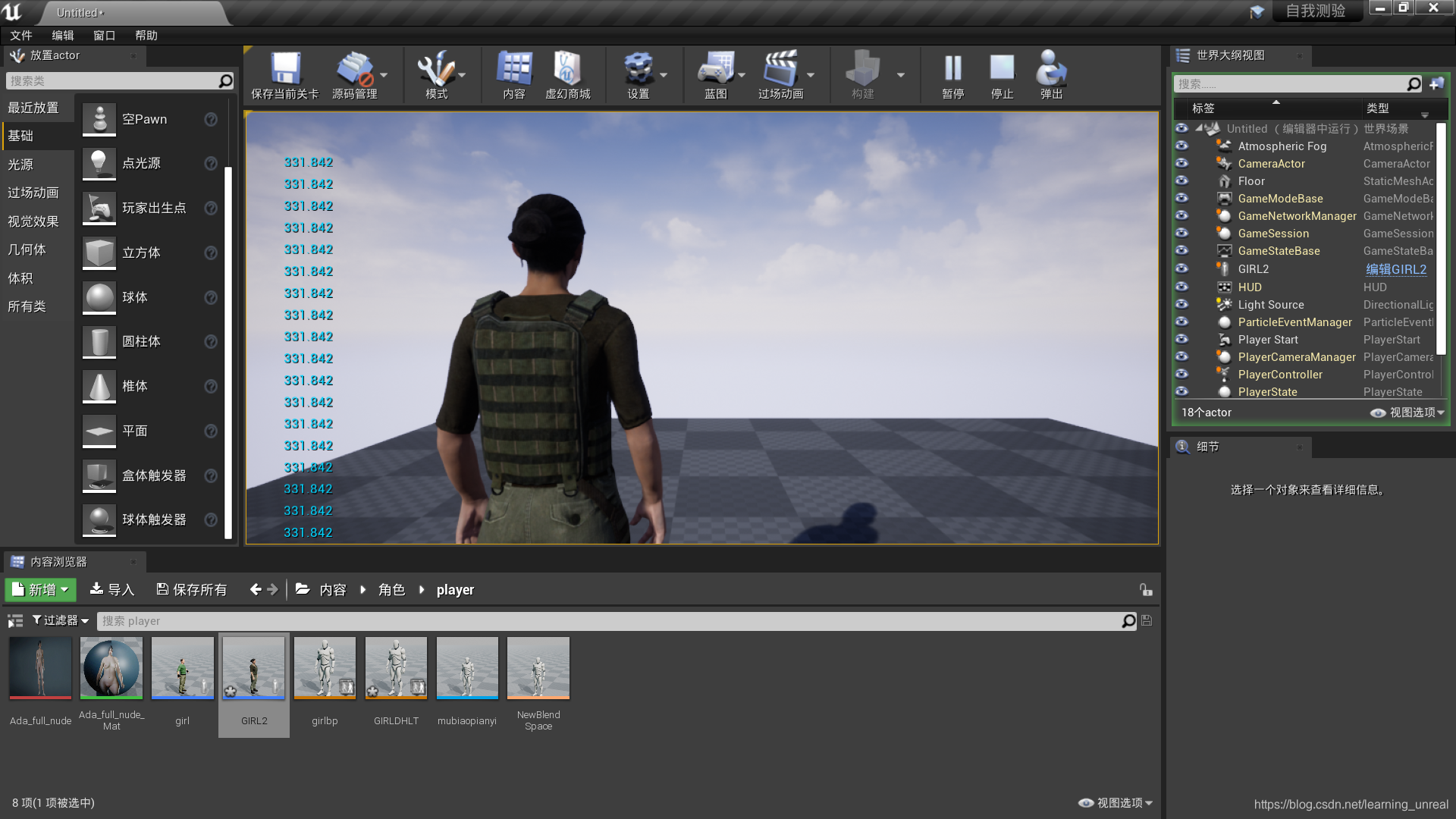Open the Cinematics (过场动画) toolbar icon
The width and height of the screenshot is (1456, 819).
coord(780,71)
